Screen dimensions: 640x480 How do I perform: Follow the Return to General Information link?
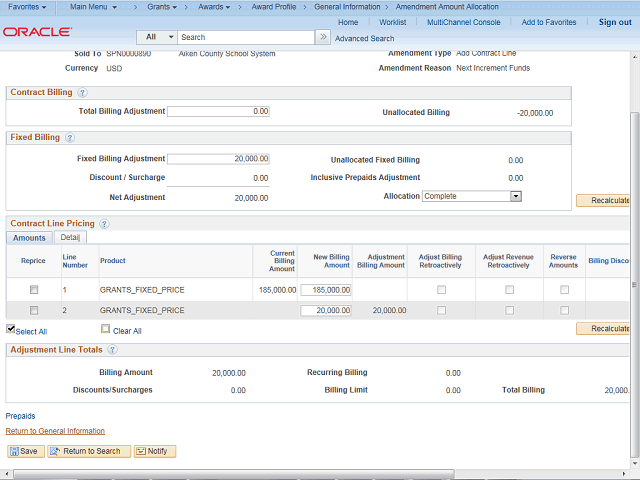55,431
